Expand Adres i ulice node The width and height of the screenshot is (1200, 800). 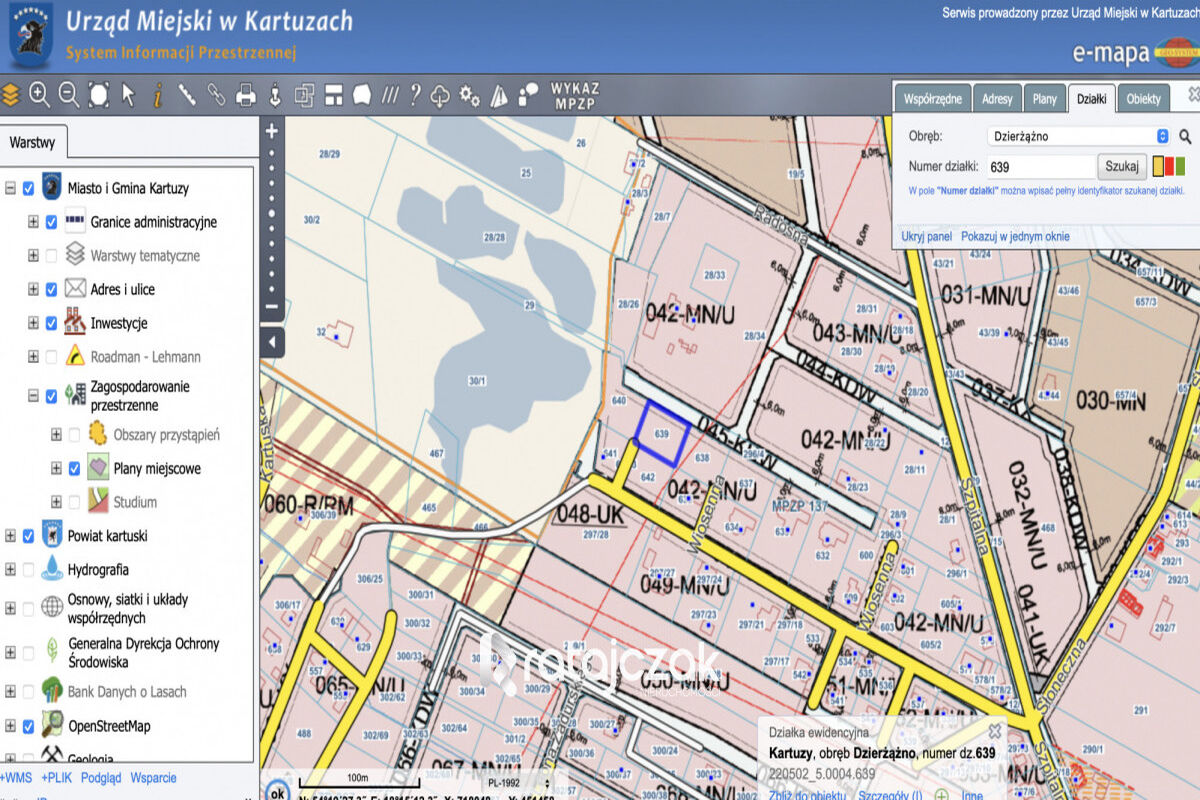[x=33, y=289]
